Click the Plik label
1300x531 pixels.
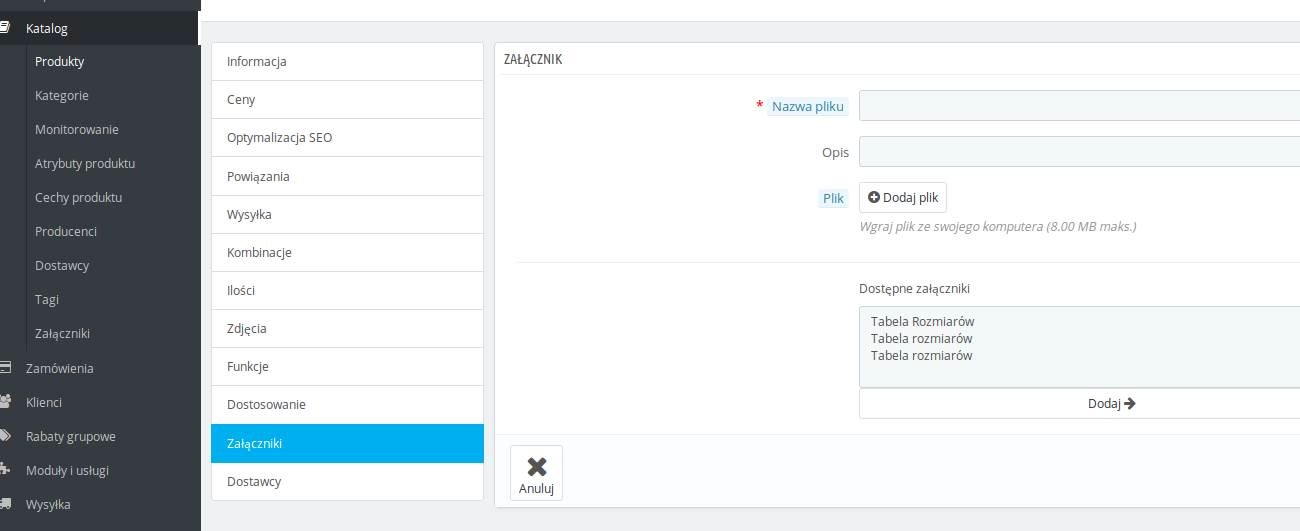coord(834,198)
